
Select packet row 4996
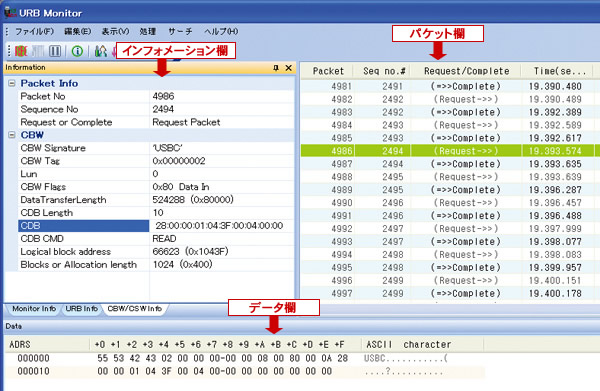(x=450, y=280)
